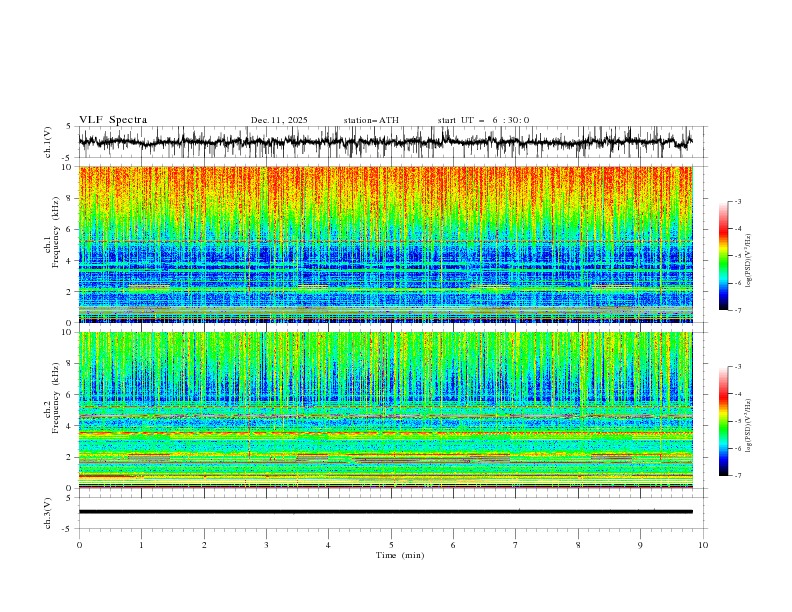
Task: Click the time axis tick label '7'
Action: [516, 545]
